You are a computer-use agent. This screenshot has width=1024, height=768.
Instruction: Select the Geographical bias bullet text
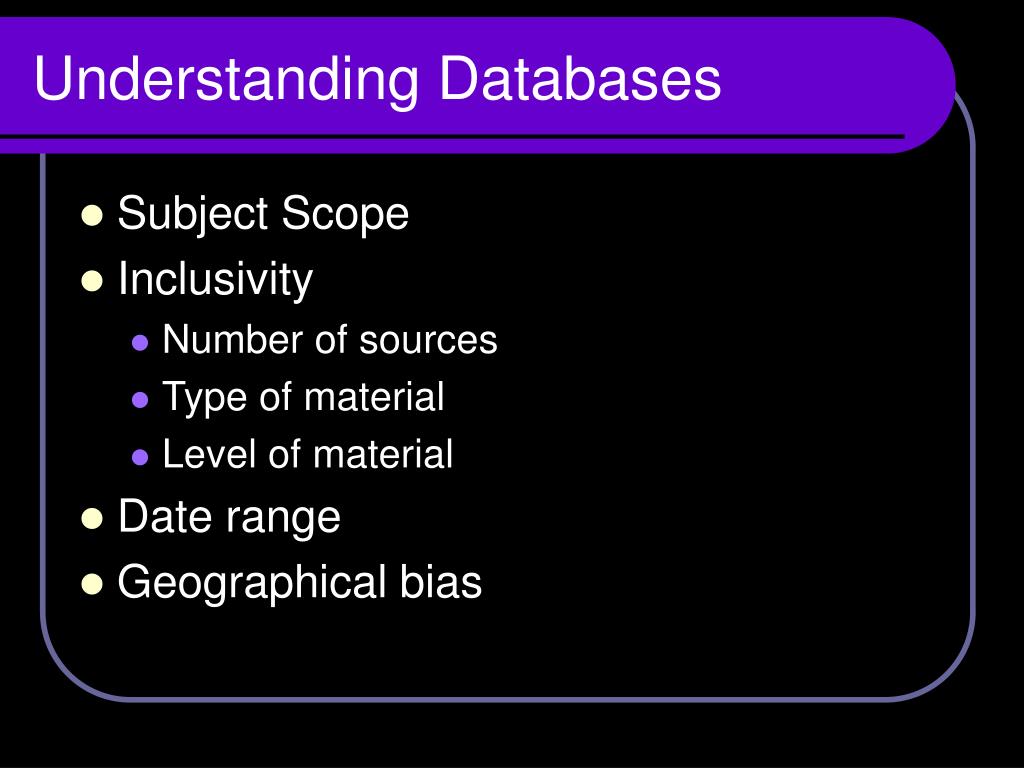point(300,583)
